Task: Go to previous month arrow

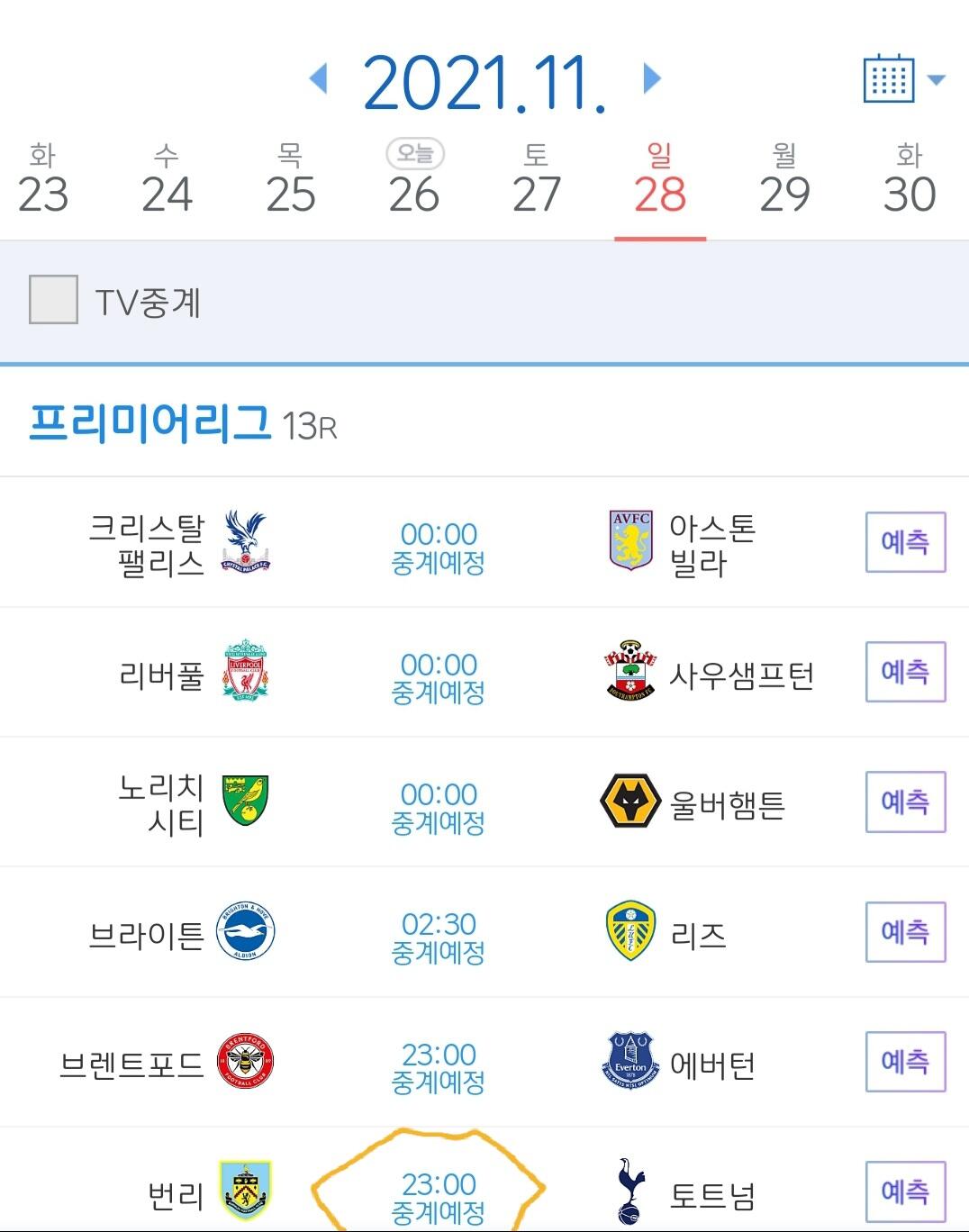Action: tap(317, 79)
